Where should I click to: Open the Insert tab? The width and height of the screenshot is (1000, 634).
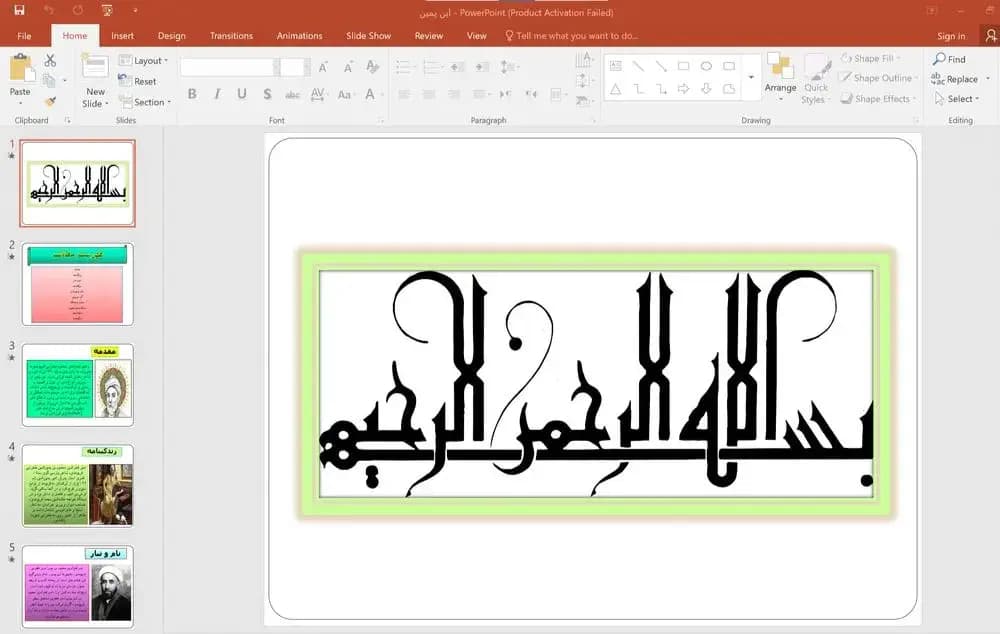(122, 36)
